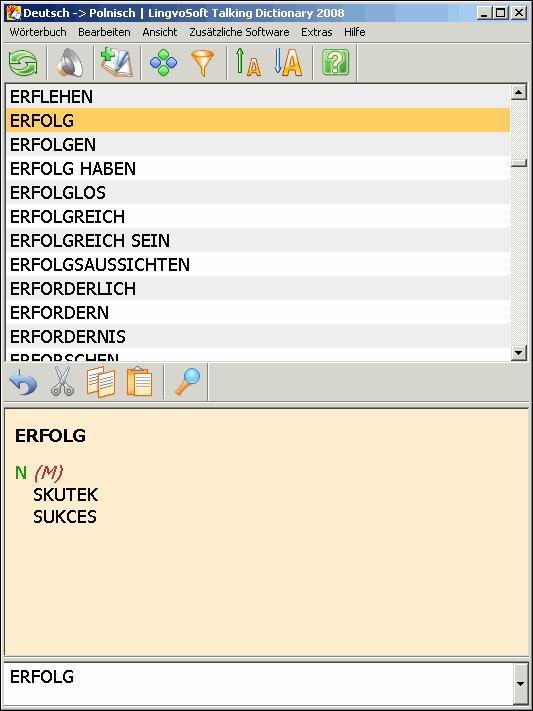Open the Zusätzliche Software menu
This screenshot has width=533, height=711.
239,32
